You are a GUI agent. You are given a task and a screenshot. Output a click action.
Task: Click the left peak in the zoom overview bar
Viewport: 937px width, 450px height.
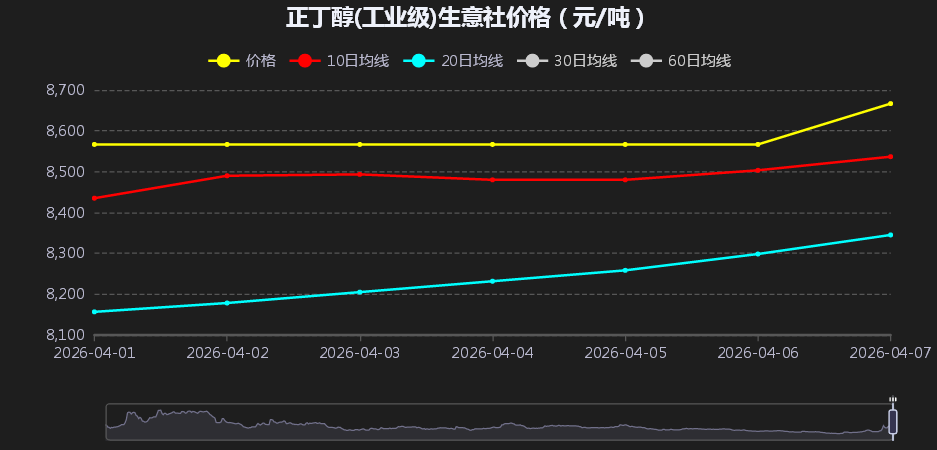(160, 413)
